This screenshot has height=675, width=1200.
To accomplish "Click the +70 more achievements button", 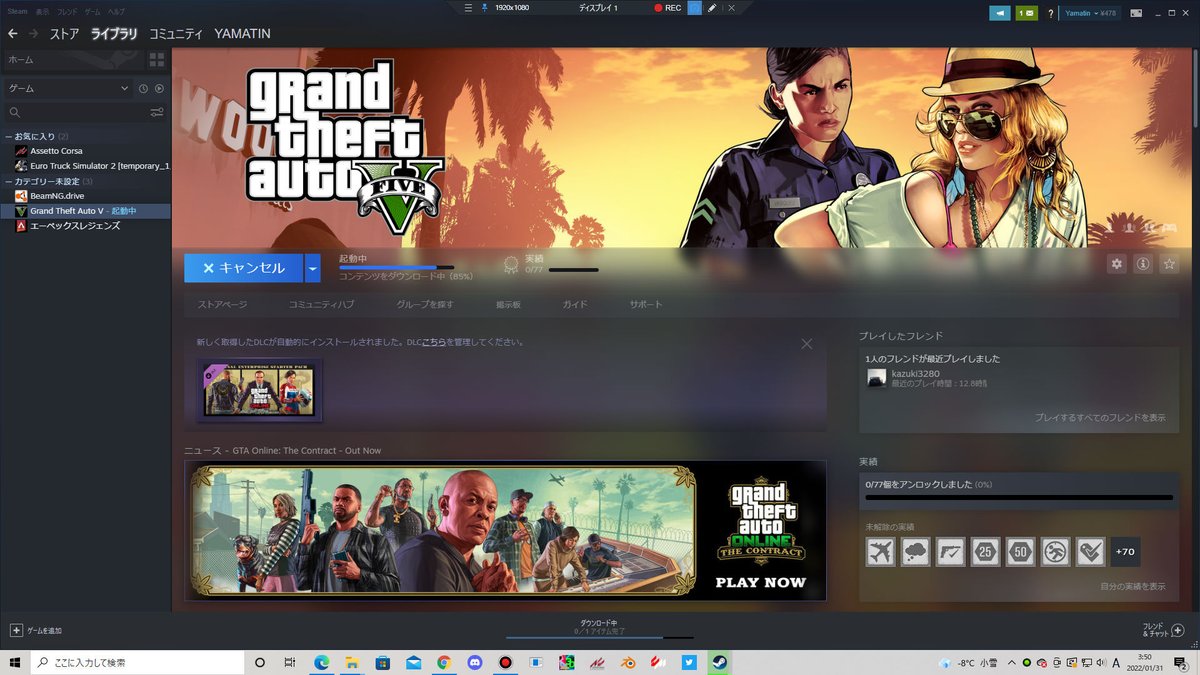I will click(1125, 552).
